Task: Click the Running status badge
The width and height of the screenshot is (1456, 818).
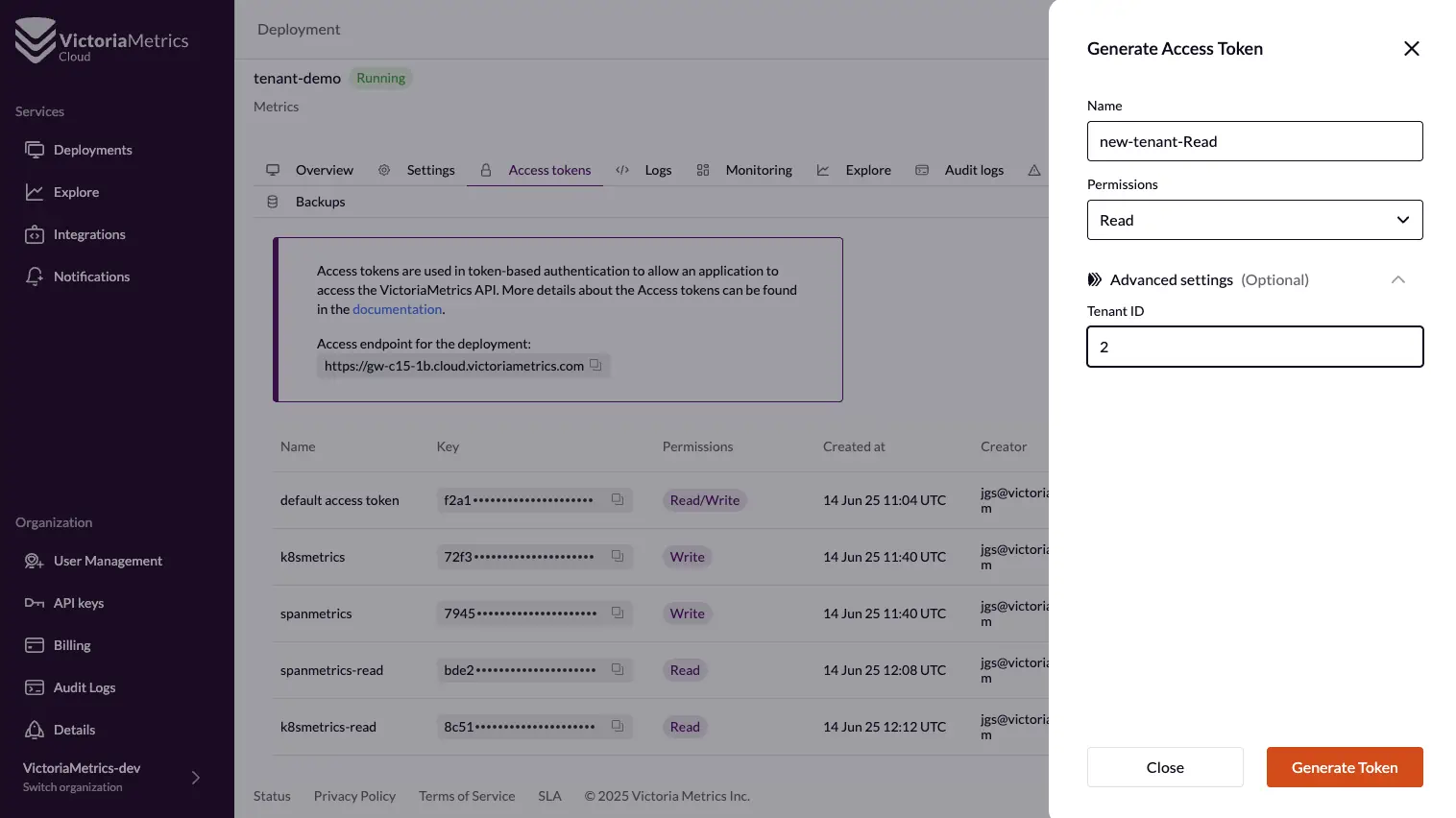Action: pos(381,78)
